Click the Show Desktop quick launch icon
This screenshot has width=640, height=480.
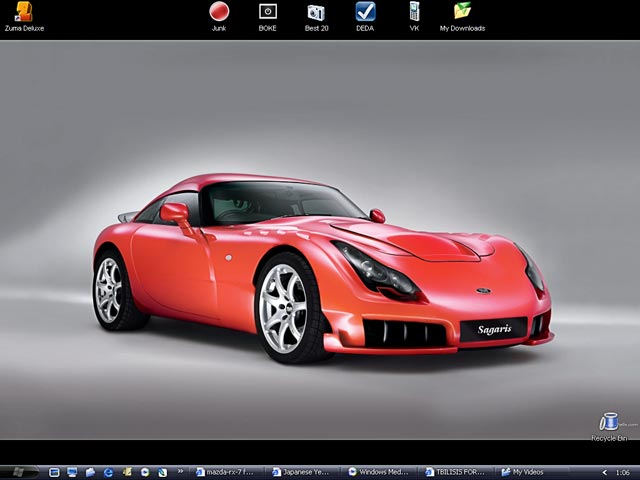click(54, 473)
